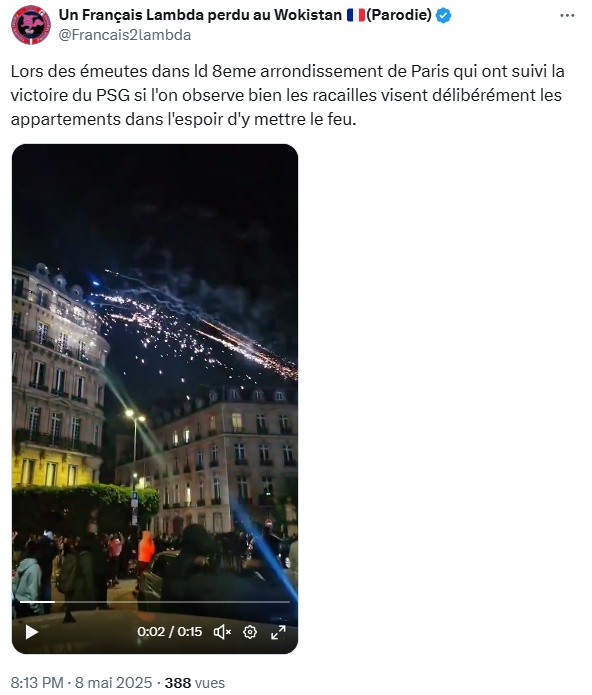This screenshot has height=695, width=592.
Task: Click the French flag emoji in name
Action: [x=356, y=16]
